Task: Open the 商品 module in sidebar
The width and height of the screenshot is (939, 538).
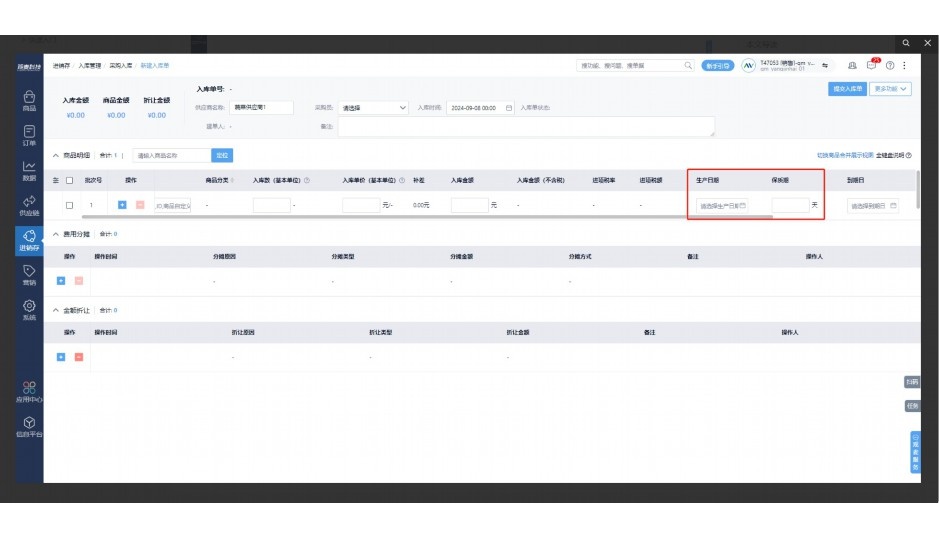Action: tap(29, 100)
